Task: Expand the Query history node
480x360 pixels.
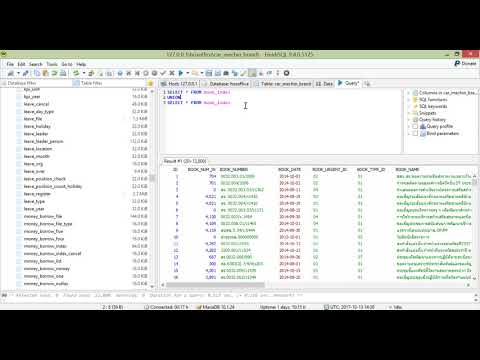Action: 409,119
